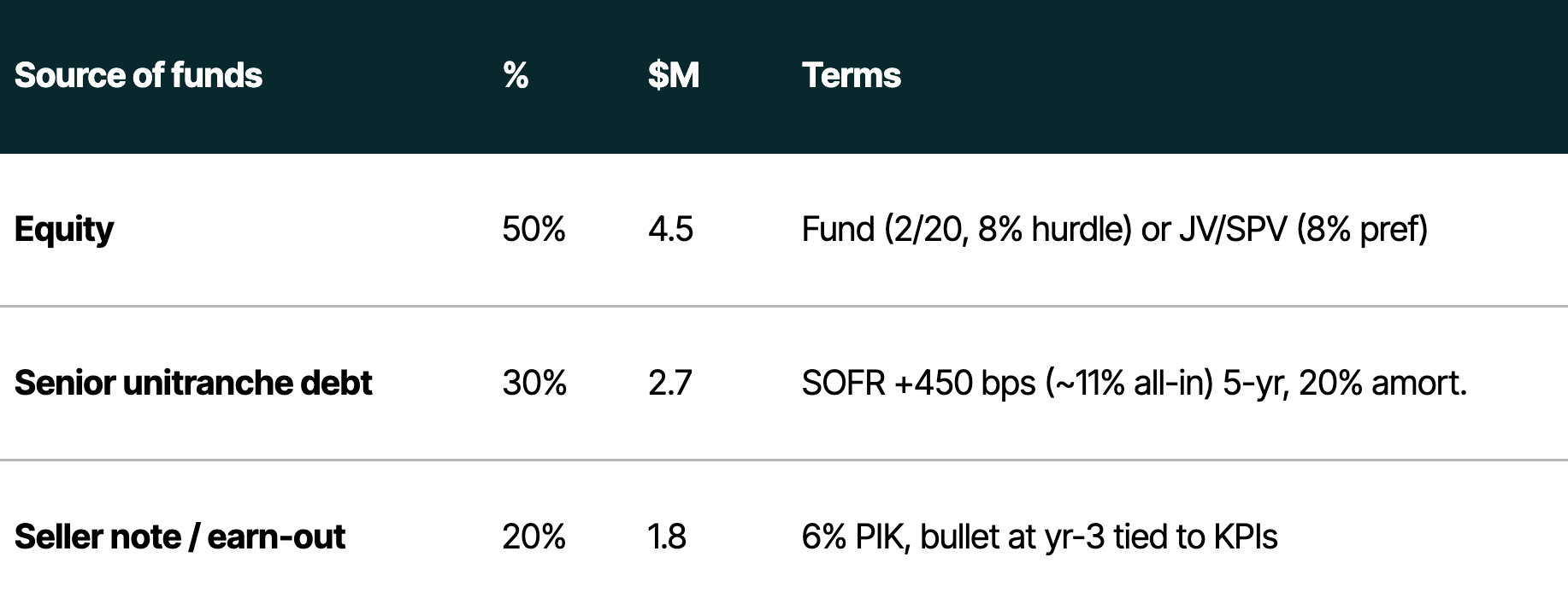Image resolution: width=1568 pixels, height=610 pixels.
Task: Click the 2.7 senior debt amount
Action: [669, 383]
